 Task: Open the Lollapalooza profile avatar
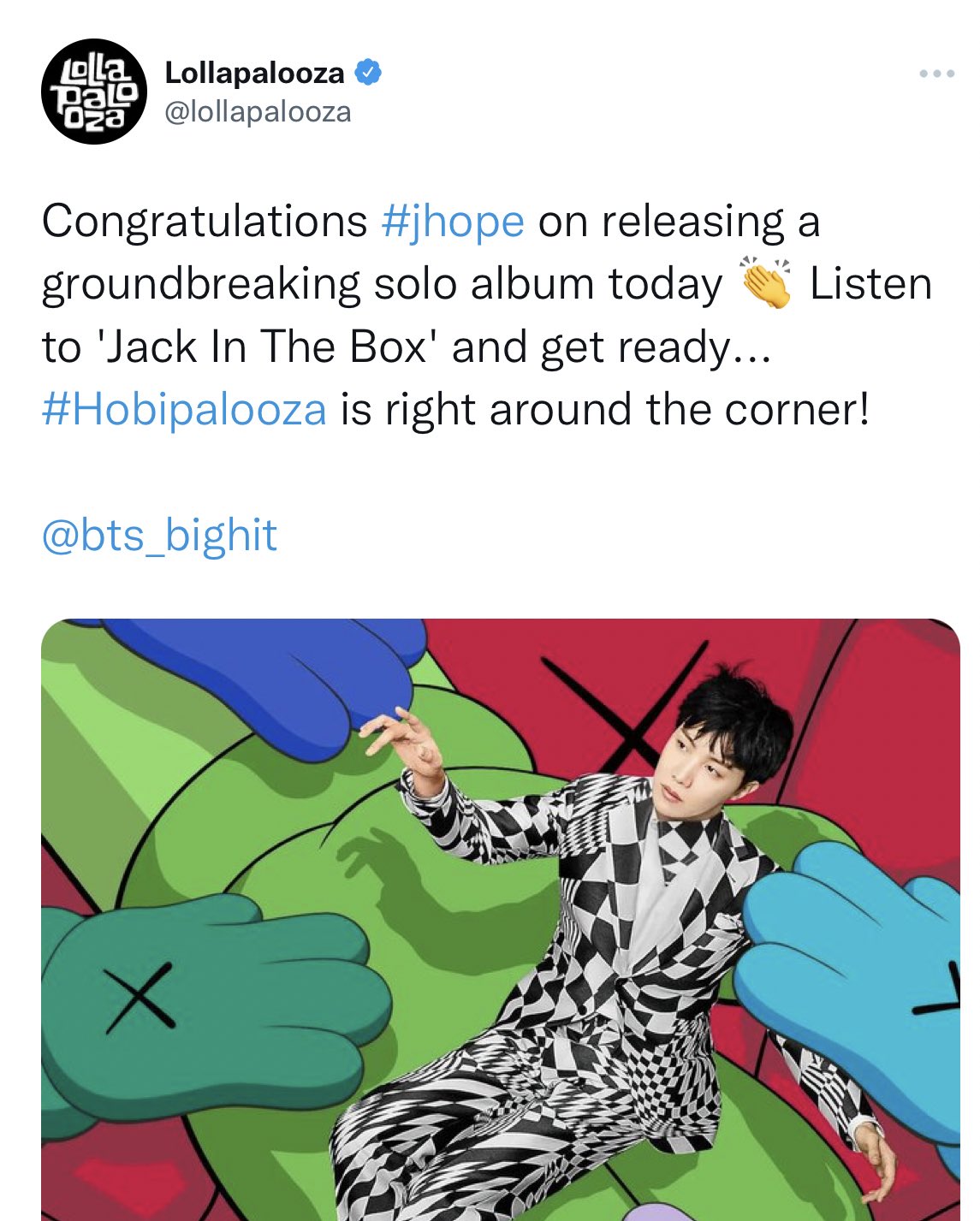tap(94, 92)
